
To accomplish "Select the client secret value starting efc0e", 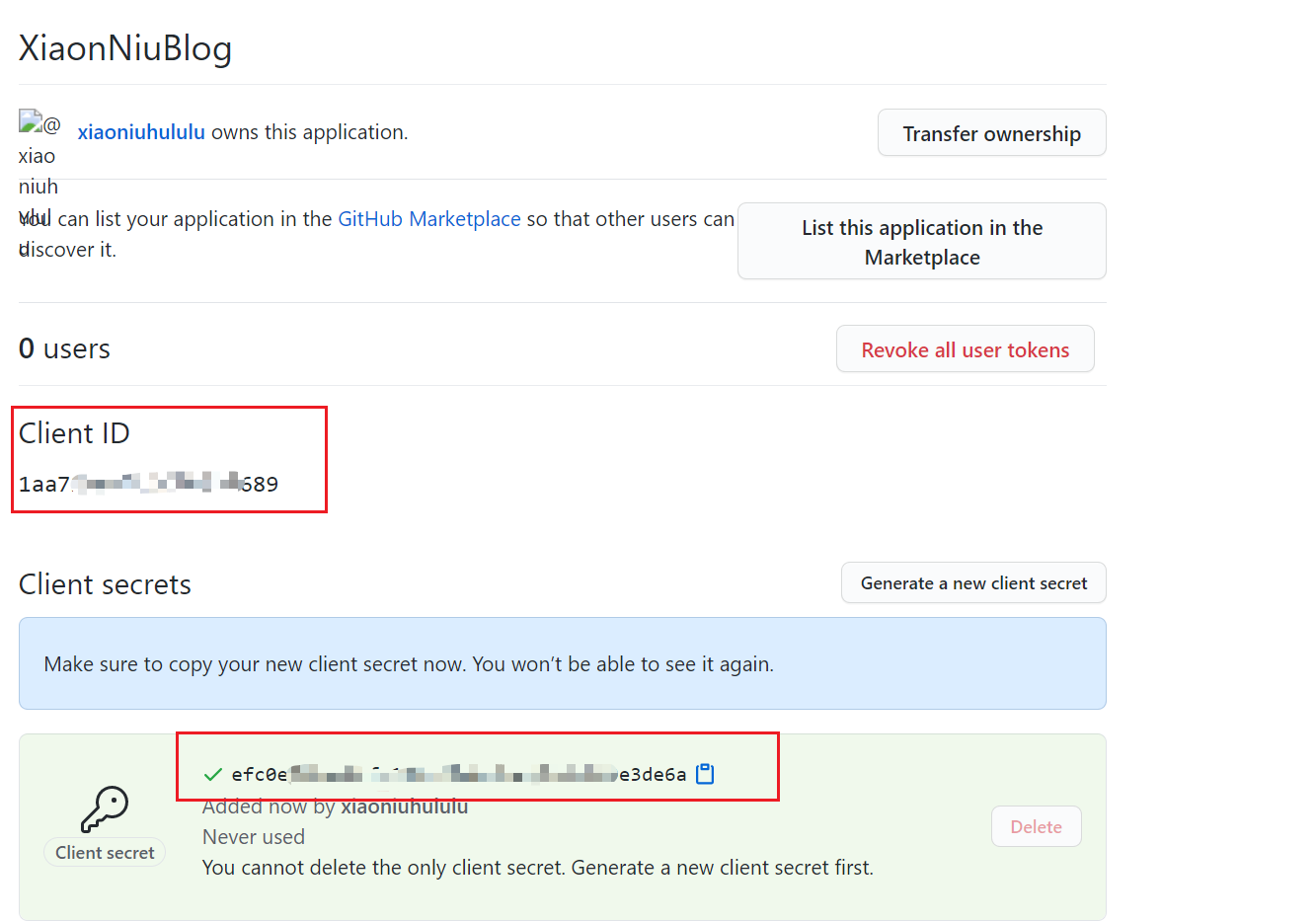I will pyautogui.click(x=458, y=774).
